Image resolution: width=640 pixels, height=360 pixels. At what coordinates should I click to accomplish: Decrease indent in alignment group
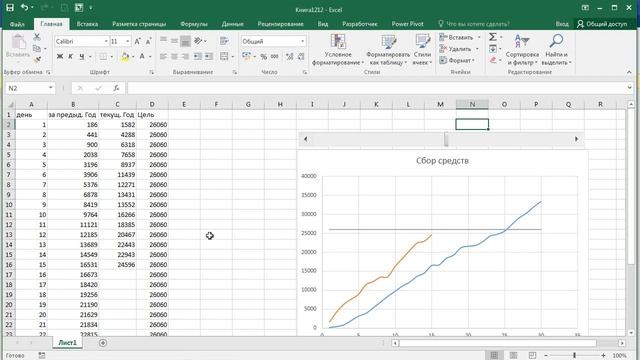pyautogui.click(x=198, y=56)
